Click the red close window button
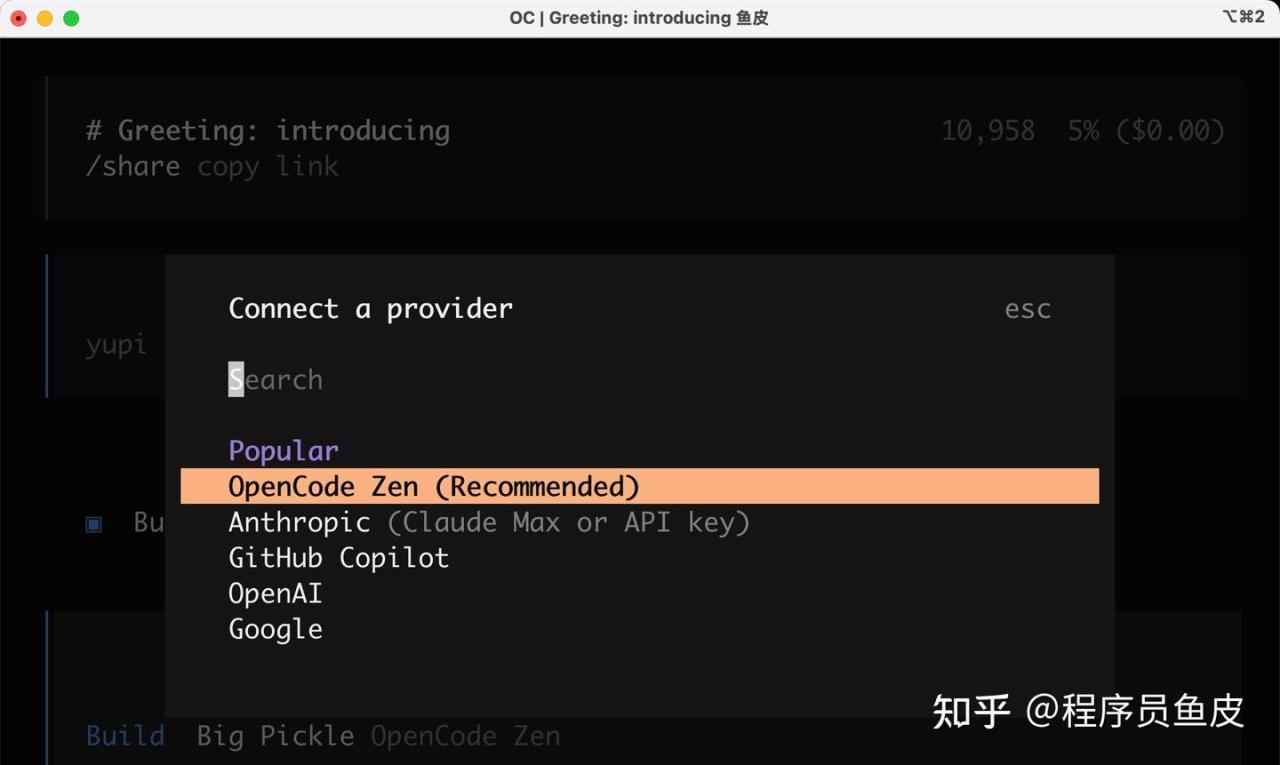The image size is (1280, 765). (18, 18)
